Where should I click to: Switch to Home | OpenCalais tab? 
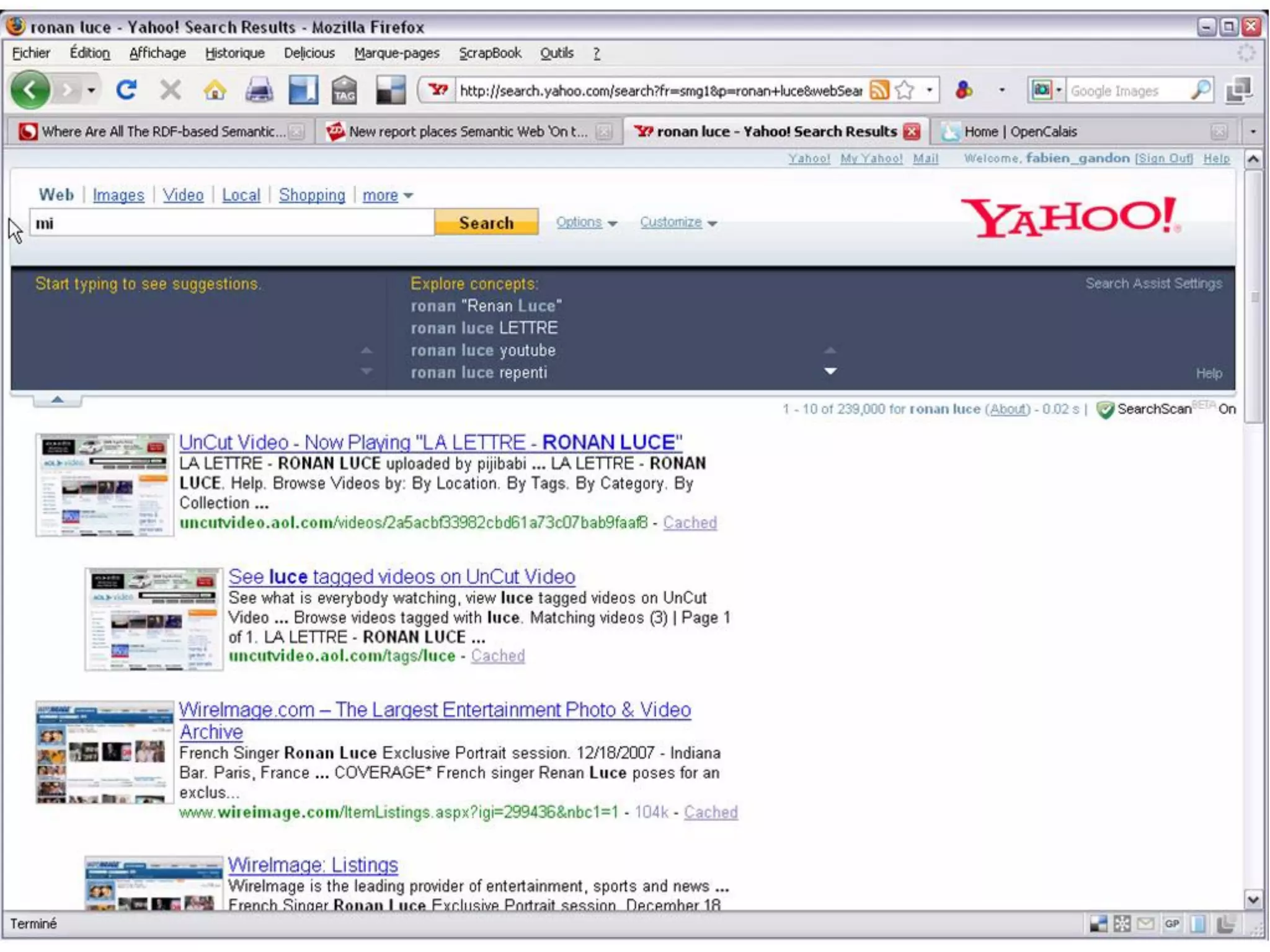coord(1020,131)
